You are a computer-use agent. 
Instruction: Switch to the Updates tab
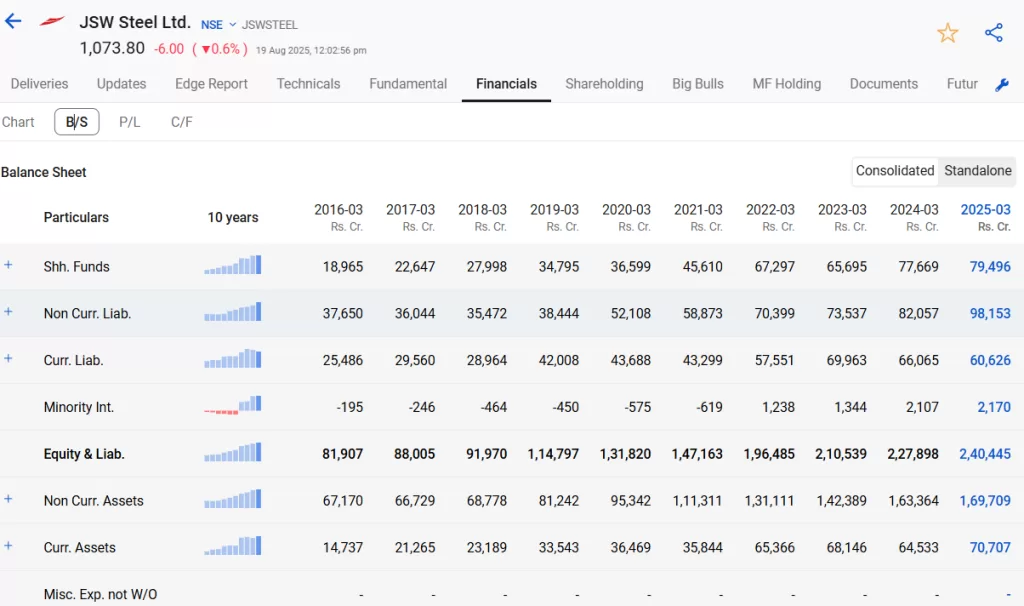121,84
